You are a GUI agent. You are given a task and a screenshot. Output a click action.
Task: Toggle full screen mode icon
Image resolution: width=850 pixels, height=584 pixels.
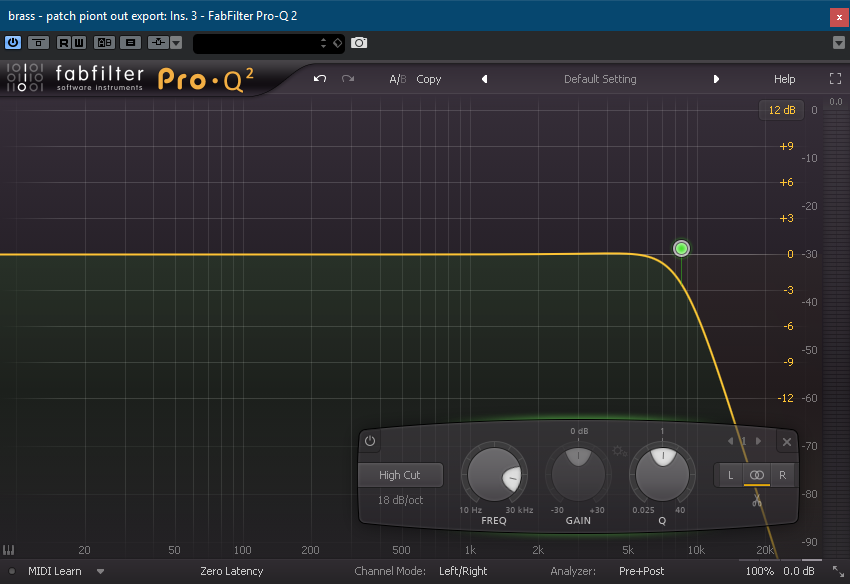(x=835, y=79)
